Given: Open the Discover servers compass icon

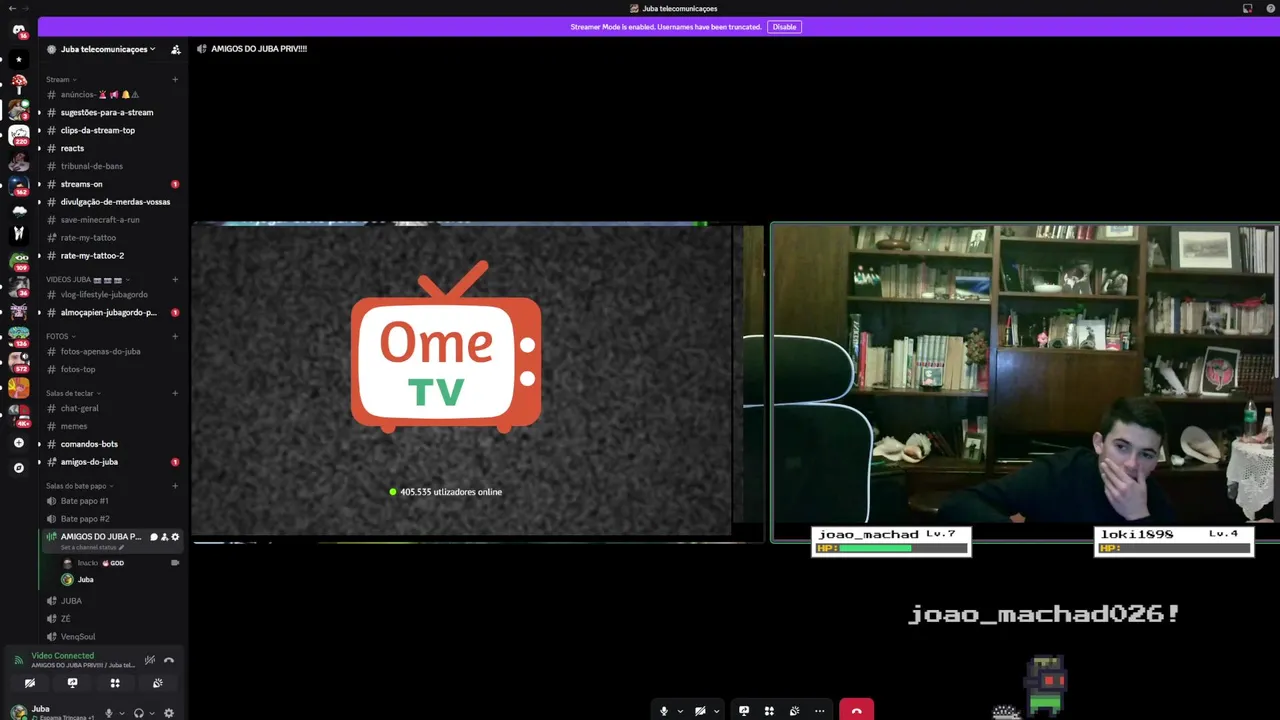Looking at the screenshot, I should point(19,467).
